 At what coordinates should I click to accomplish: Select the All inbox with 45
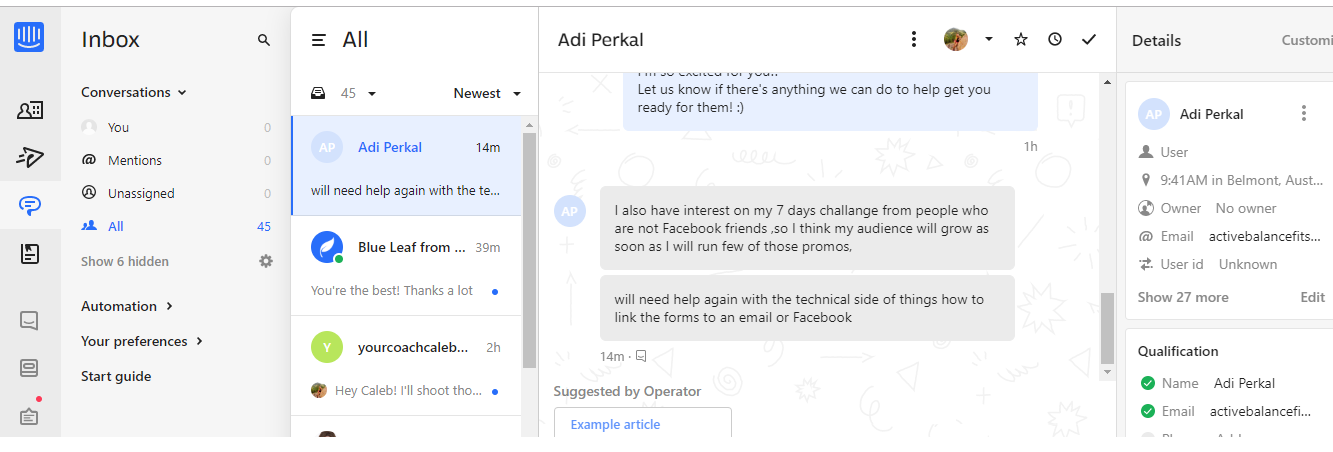176,226
